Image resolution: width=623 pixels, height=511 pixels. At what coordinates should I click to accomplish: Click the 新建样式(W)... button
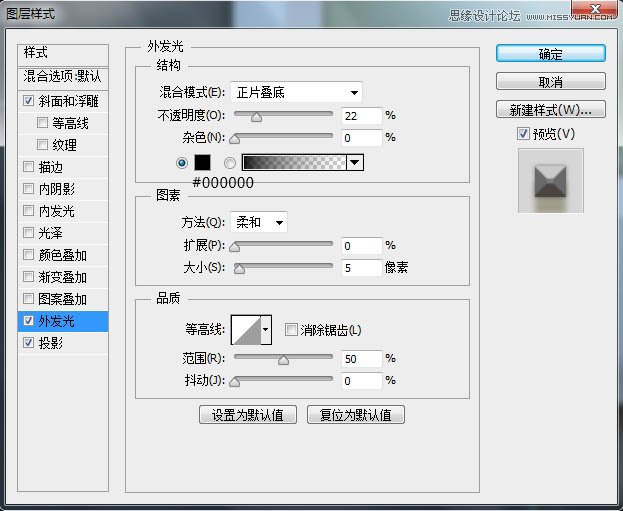point(551,109)
